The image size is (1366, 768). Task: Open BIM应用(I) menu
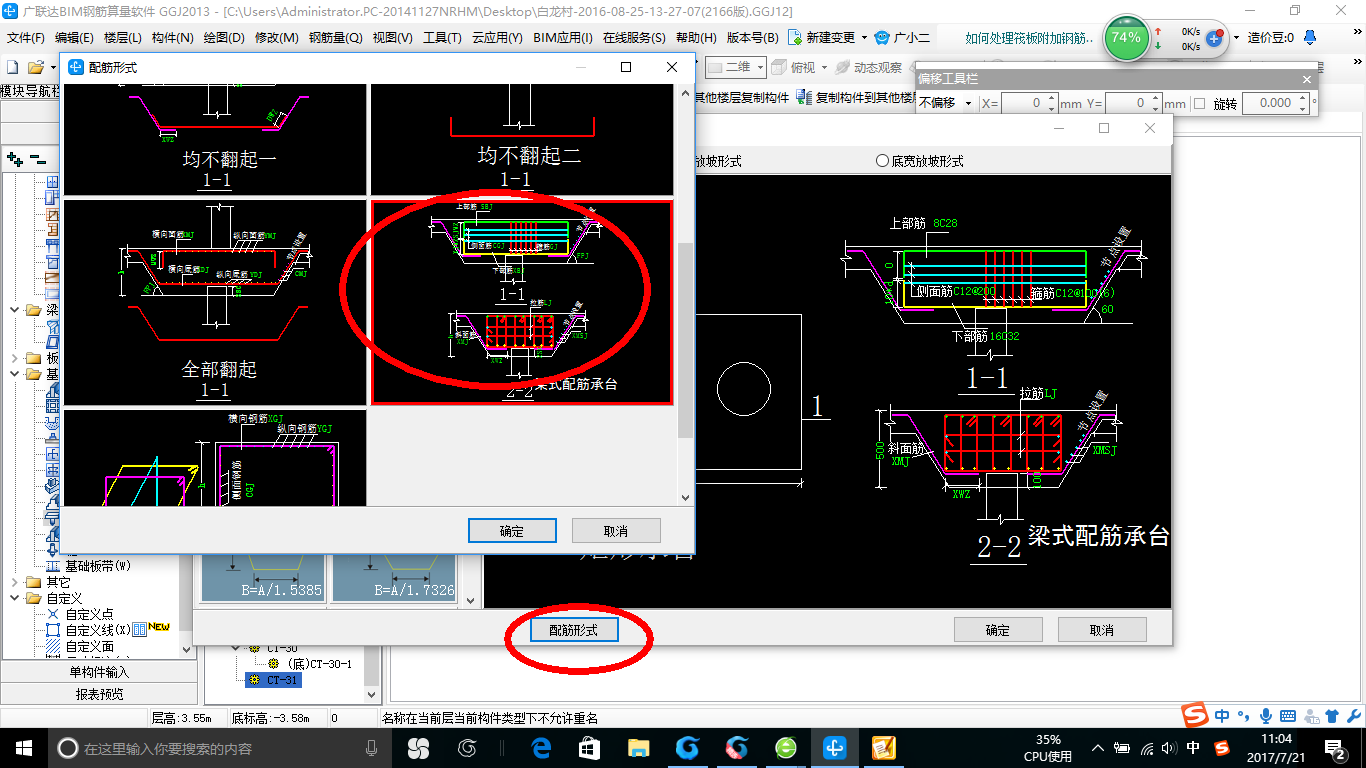pyautogui.click(x=563, y=37)
